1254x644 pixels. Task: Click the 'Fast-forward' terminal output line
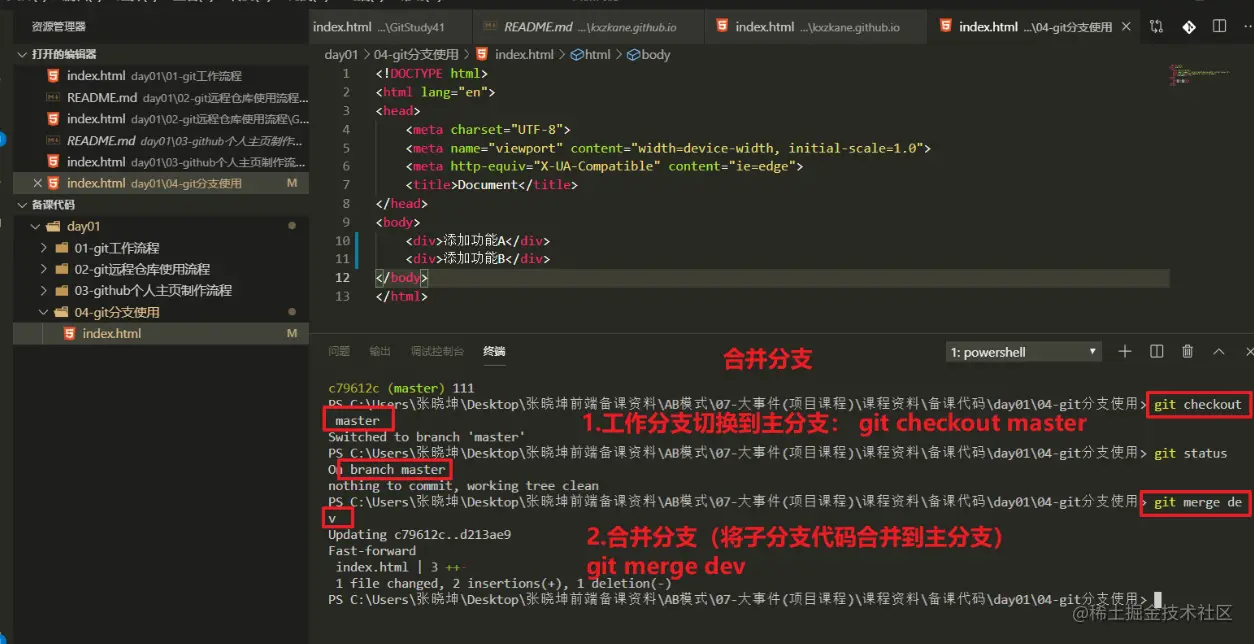pos(372,551)
